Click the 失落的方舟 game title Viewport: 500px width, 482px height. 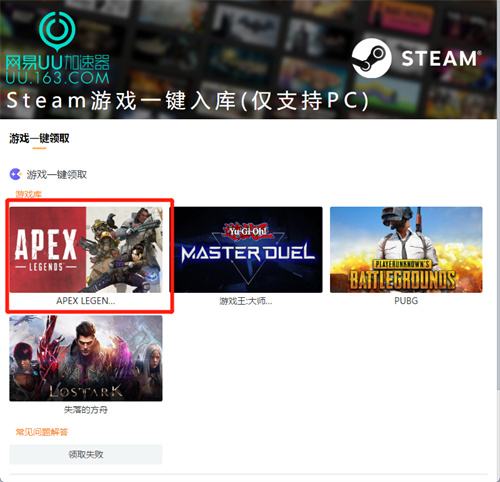(86, 410)
